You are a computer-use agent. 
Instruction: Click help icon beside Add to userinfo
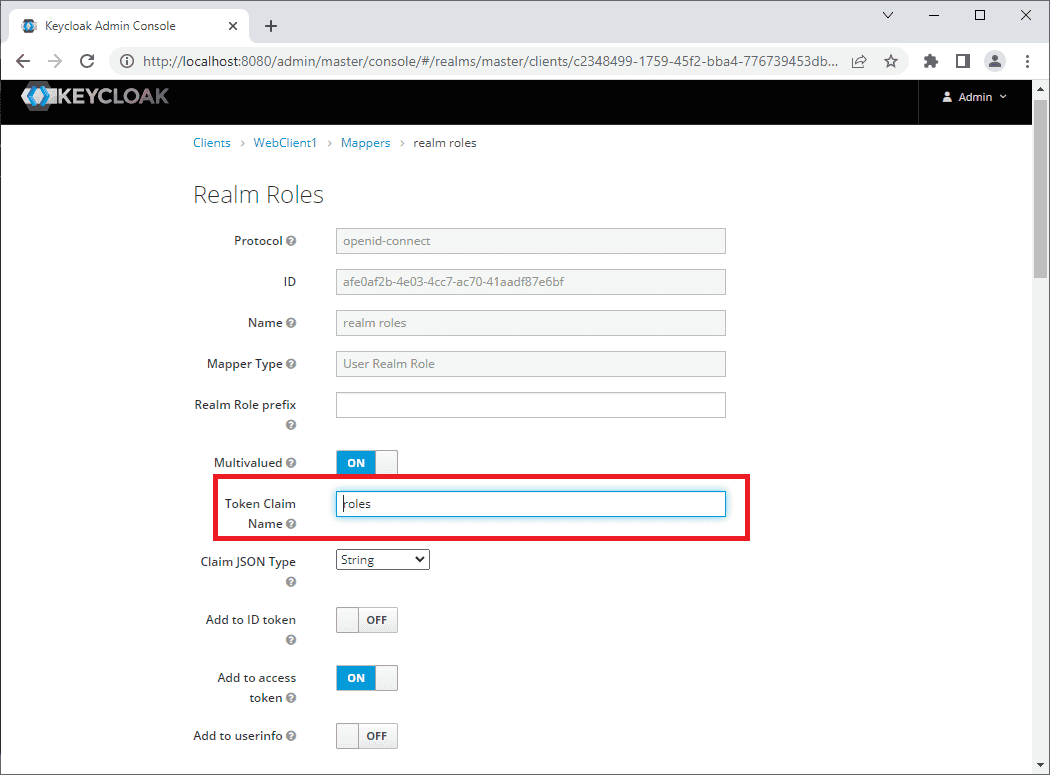pyautogui.click(x=291, y=736)
